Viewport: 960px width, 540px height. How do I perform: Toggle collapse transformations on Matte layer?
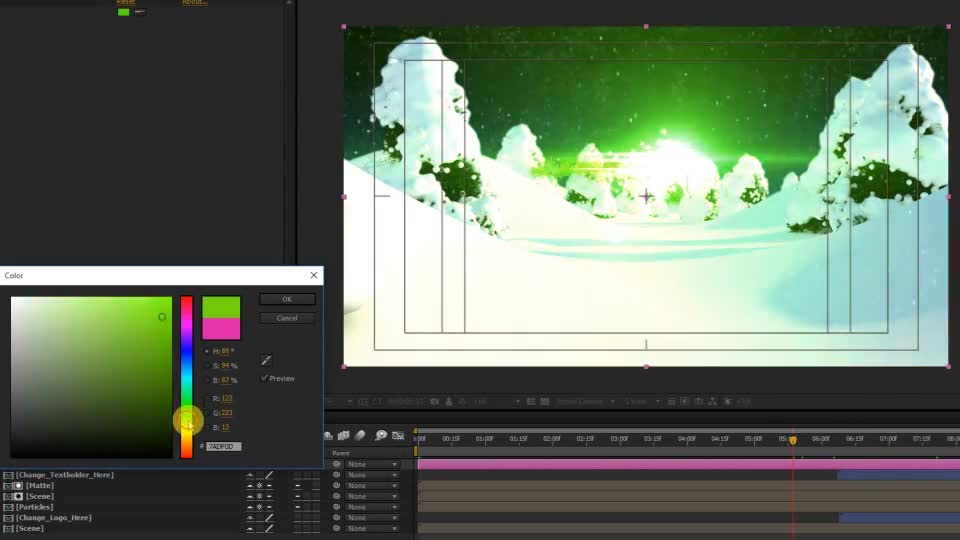click(x=260, y=486)
